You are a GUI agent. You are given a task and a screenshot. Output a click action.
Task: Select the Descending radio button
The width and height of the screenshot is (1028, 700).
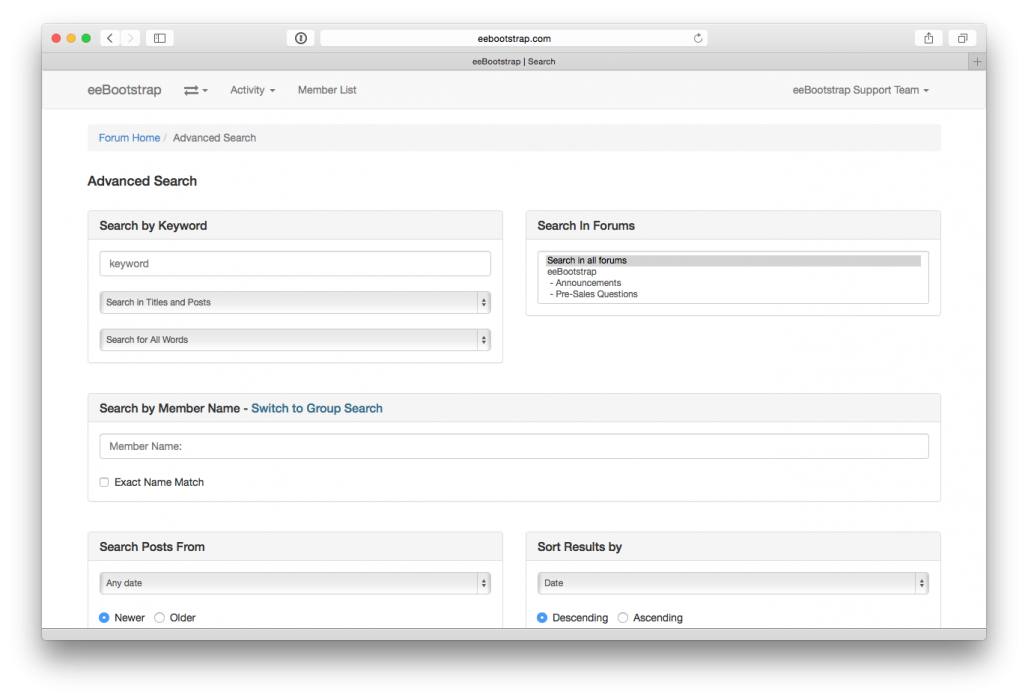542,617
